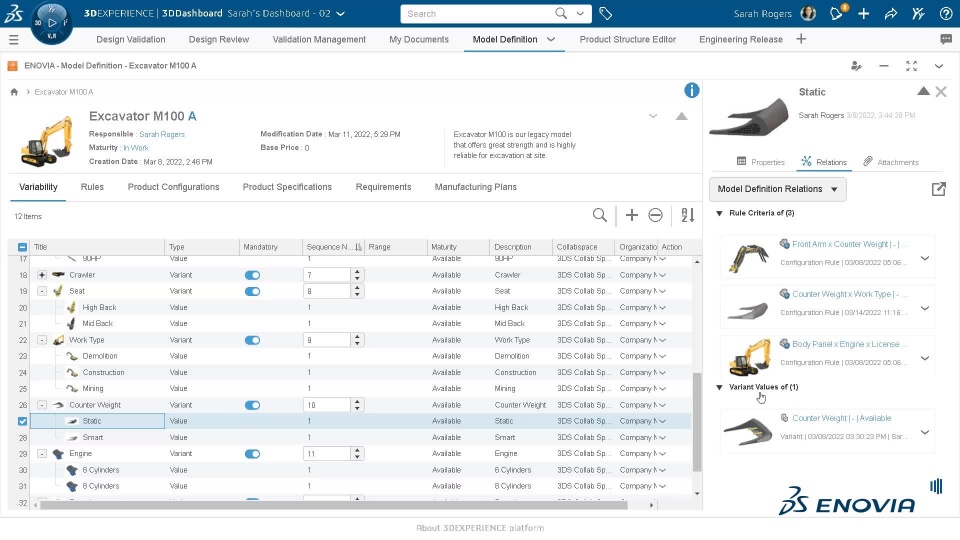
Task: Click Counter Weight sequence number field
Action: click(x=328, y=405)
